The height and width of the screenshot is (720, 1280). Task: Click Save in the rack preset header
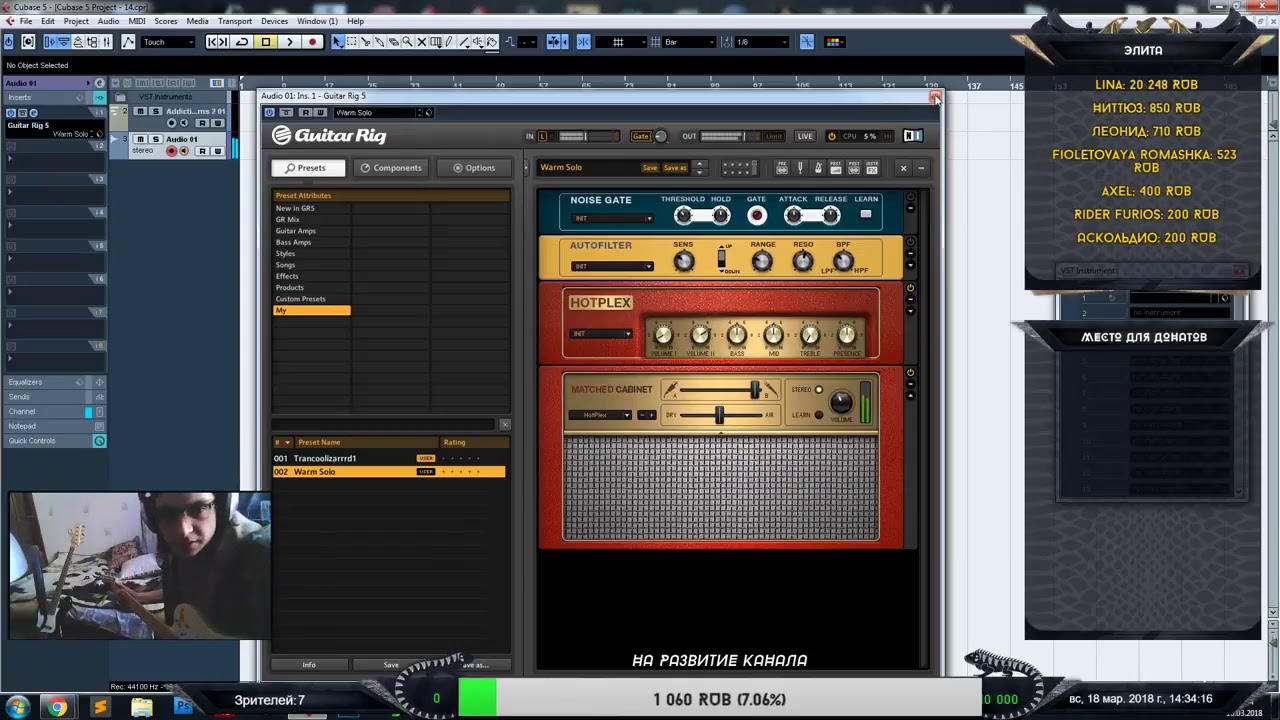650,168
